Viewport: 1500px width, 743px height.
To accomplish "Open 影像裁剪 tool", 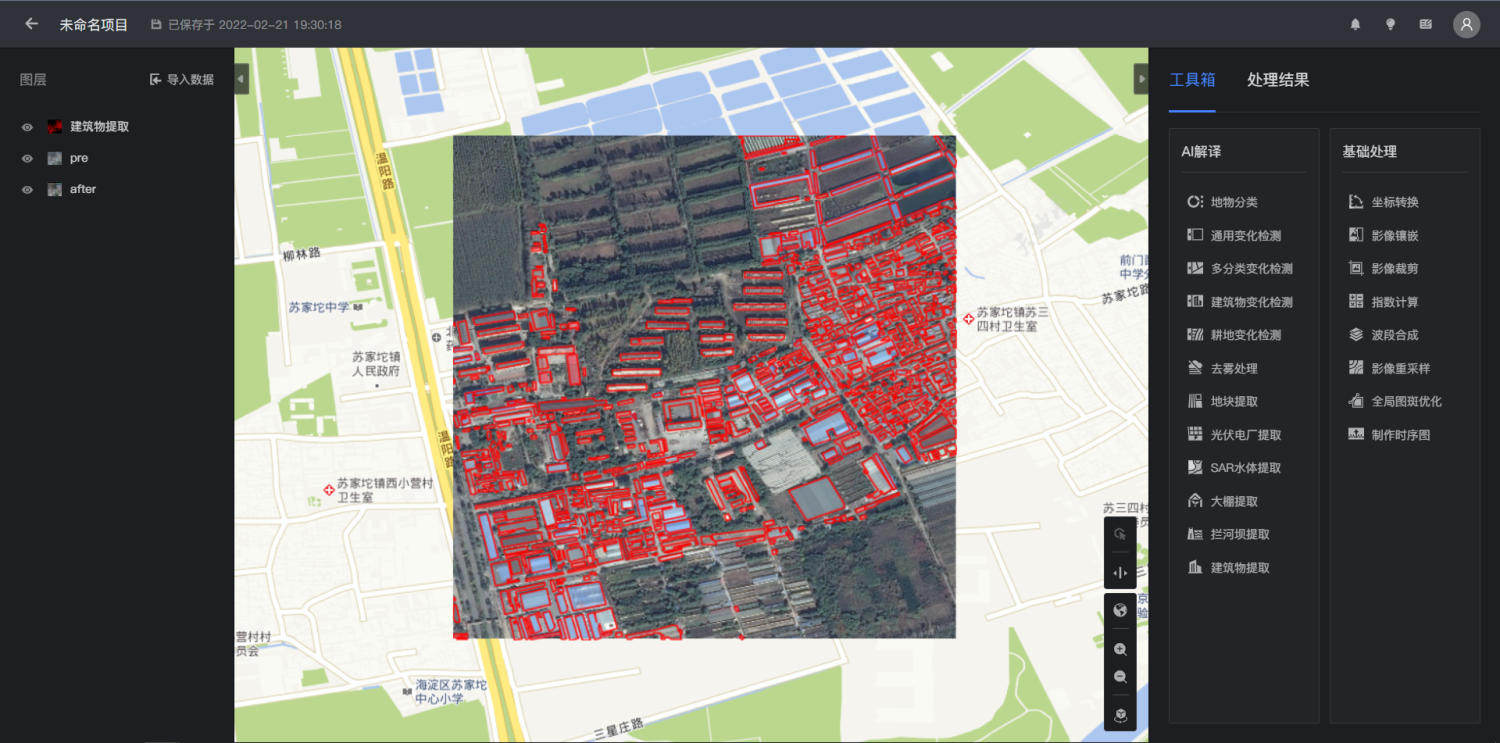I will (1383, 269).
